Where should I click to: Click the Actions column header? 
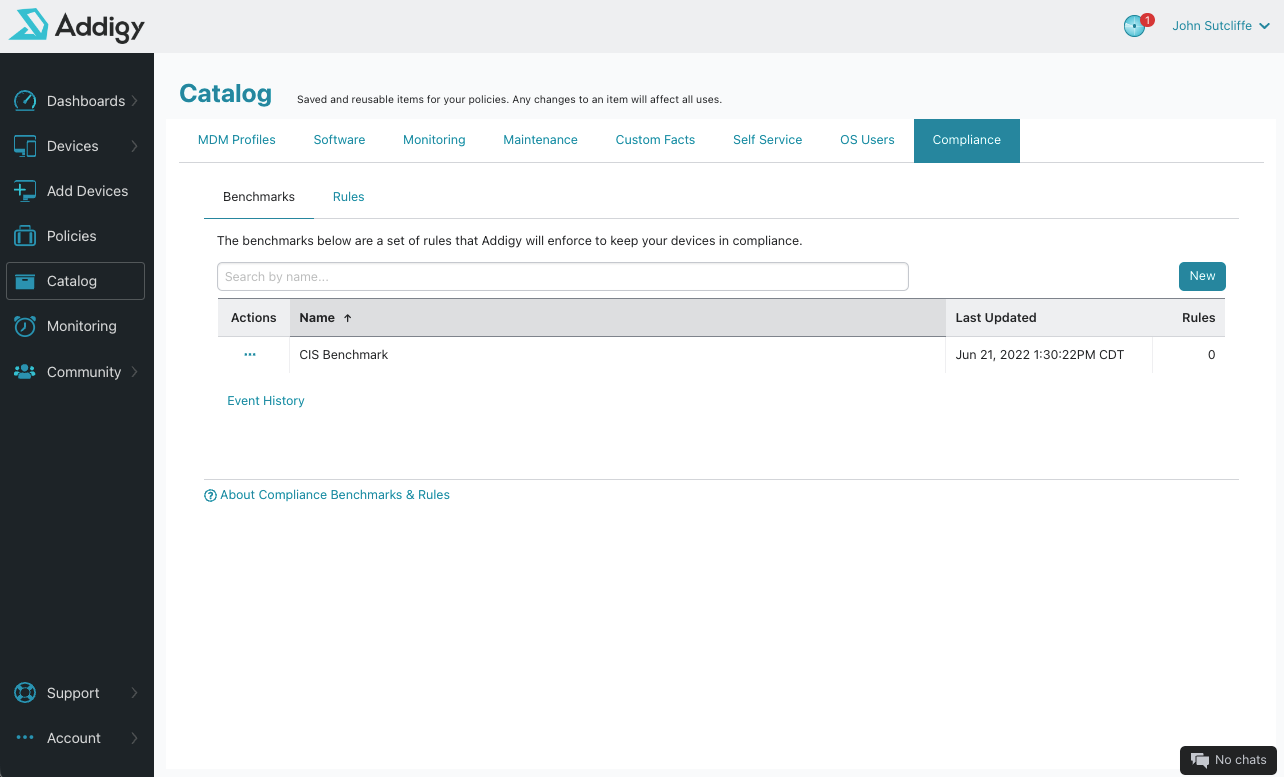pyautogui.click(x=254, y=318)
